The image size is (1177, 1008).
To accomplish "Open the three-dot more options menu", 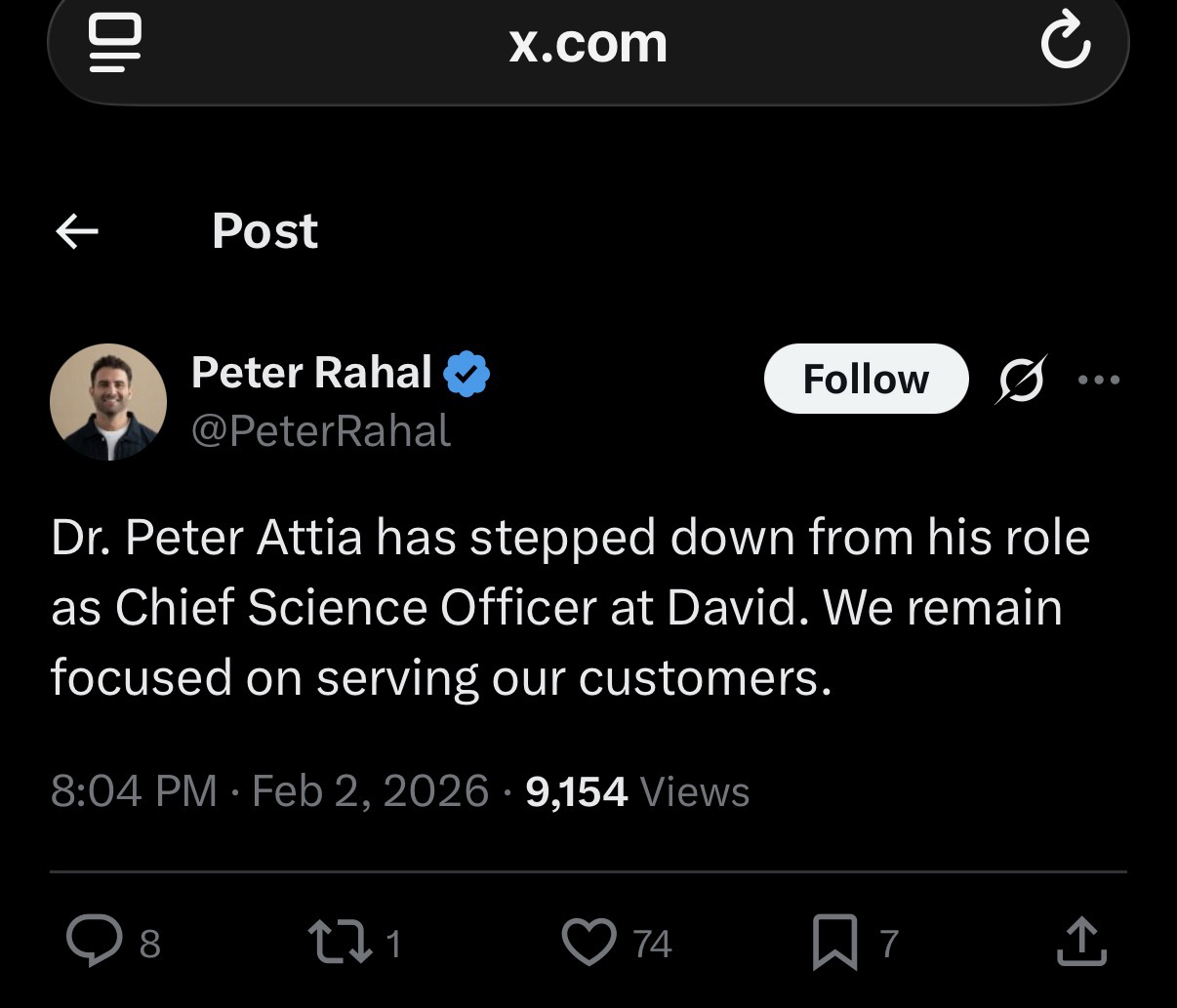I will coord(1099,379).
